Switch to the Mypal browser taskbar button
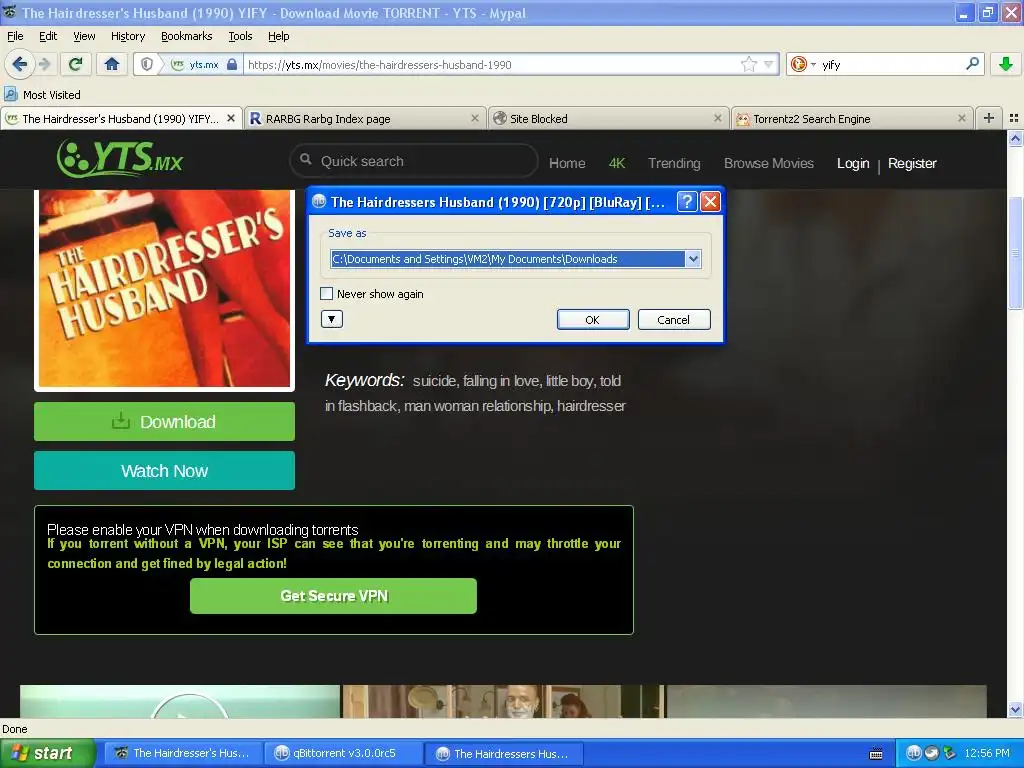This screenshot has width=1024, height=768. 184,754
